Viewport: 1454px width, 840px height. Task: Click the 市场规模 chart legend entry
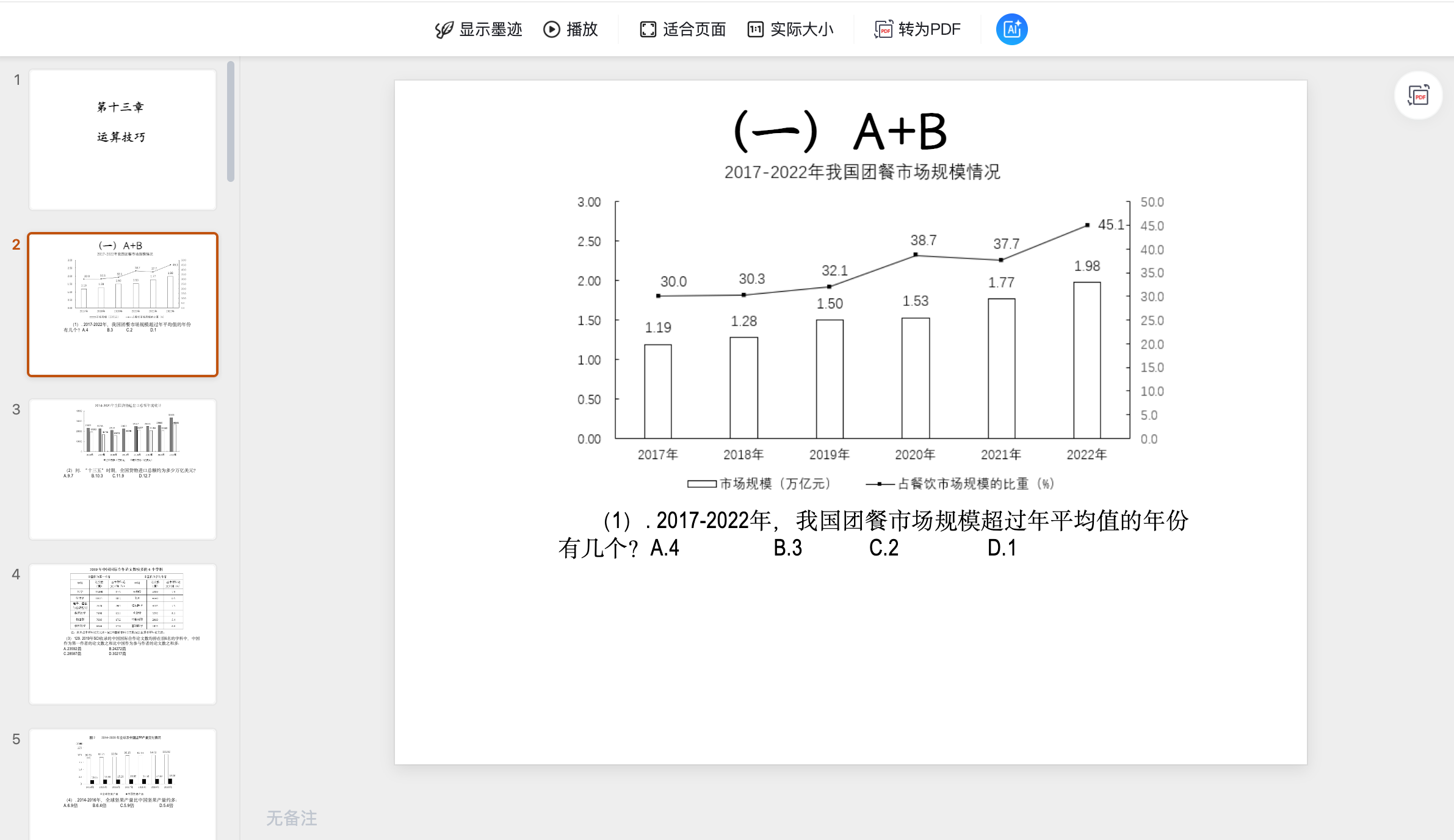(x=758, y=484)
